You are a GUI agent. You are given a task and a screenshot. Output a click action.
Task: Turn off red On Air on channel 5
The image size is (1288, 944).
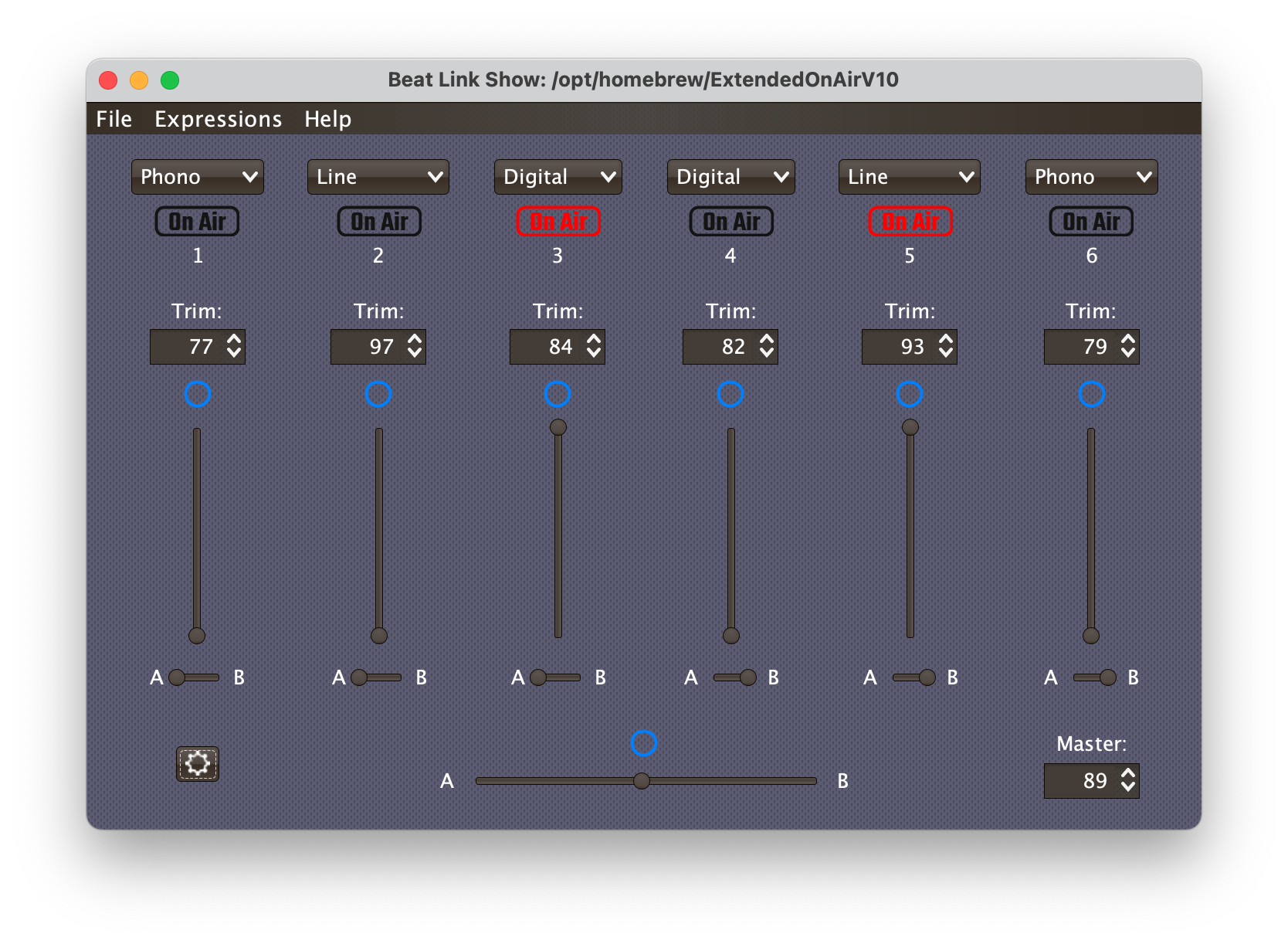point(910,222)
